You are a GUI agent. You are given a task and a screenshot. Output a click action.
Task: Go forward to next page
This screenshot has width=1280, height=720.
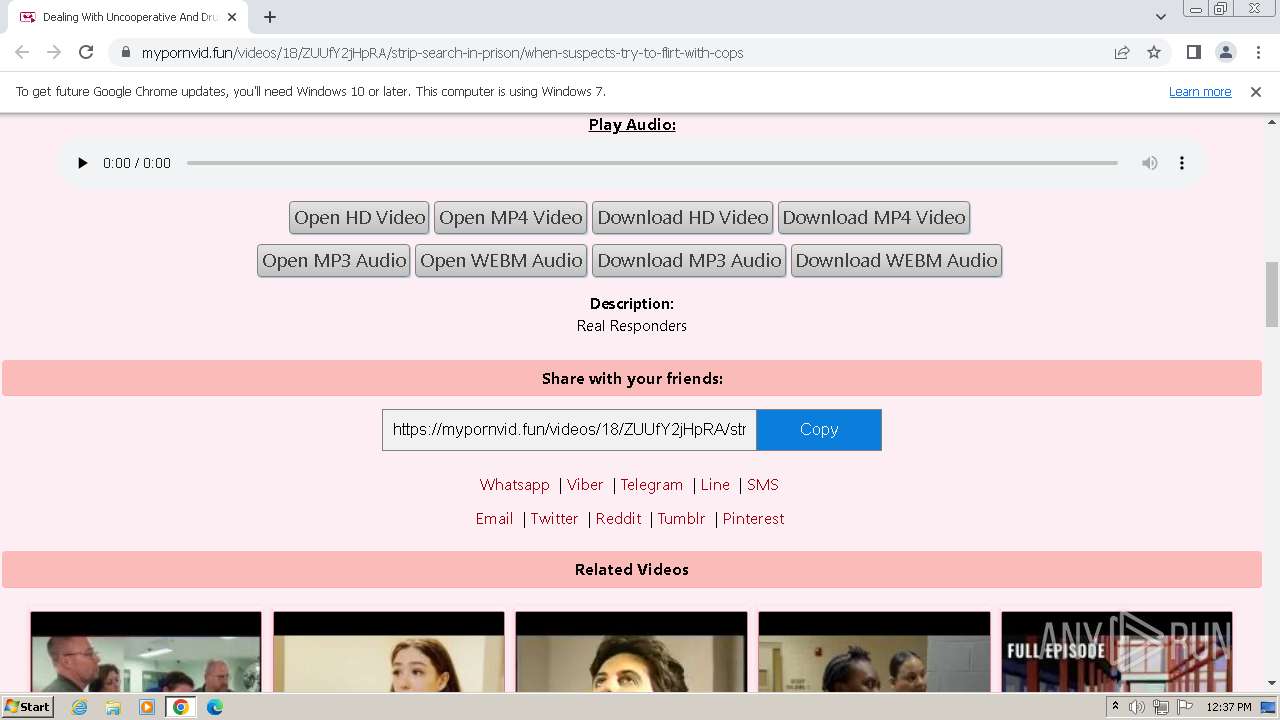point(54,53)
